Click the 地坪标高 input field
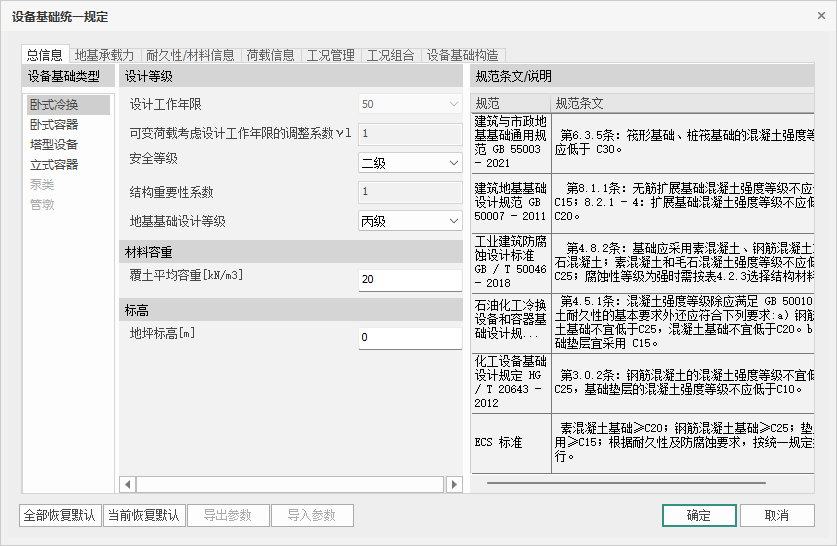This screenshot has height=546, width=837. [409, 338]
